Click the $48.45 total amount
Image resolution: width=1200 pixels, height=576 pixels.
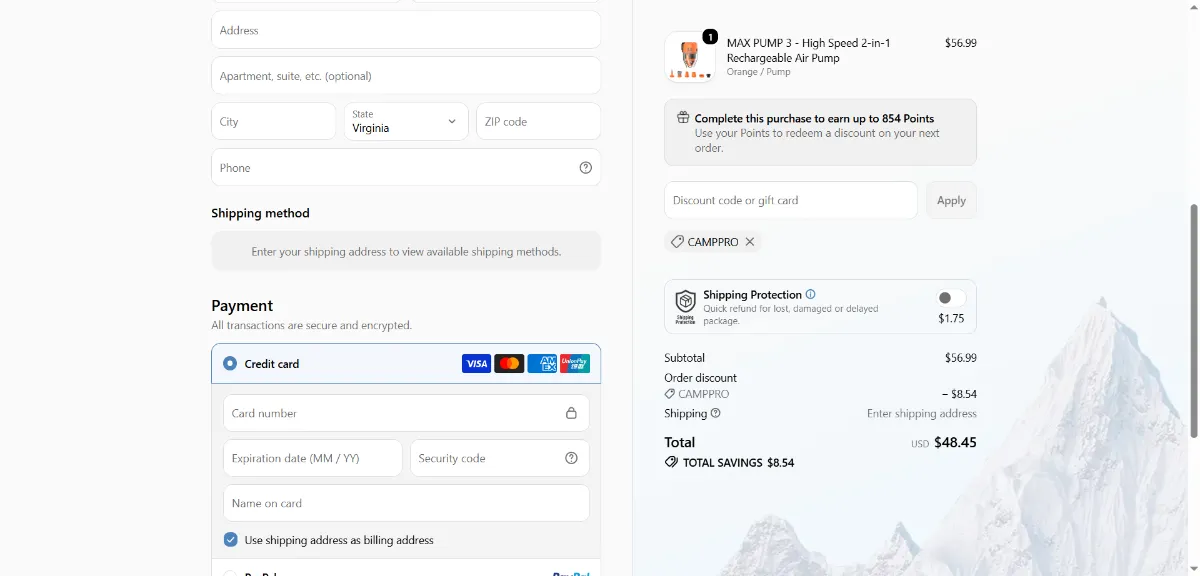955,442
